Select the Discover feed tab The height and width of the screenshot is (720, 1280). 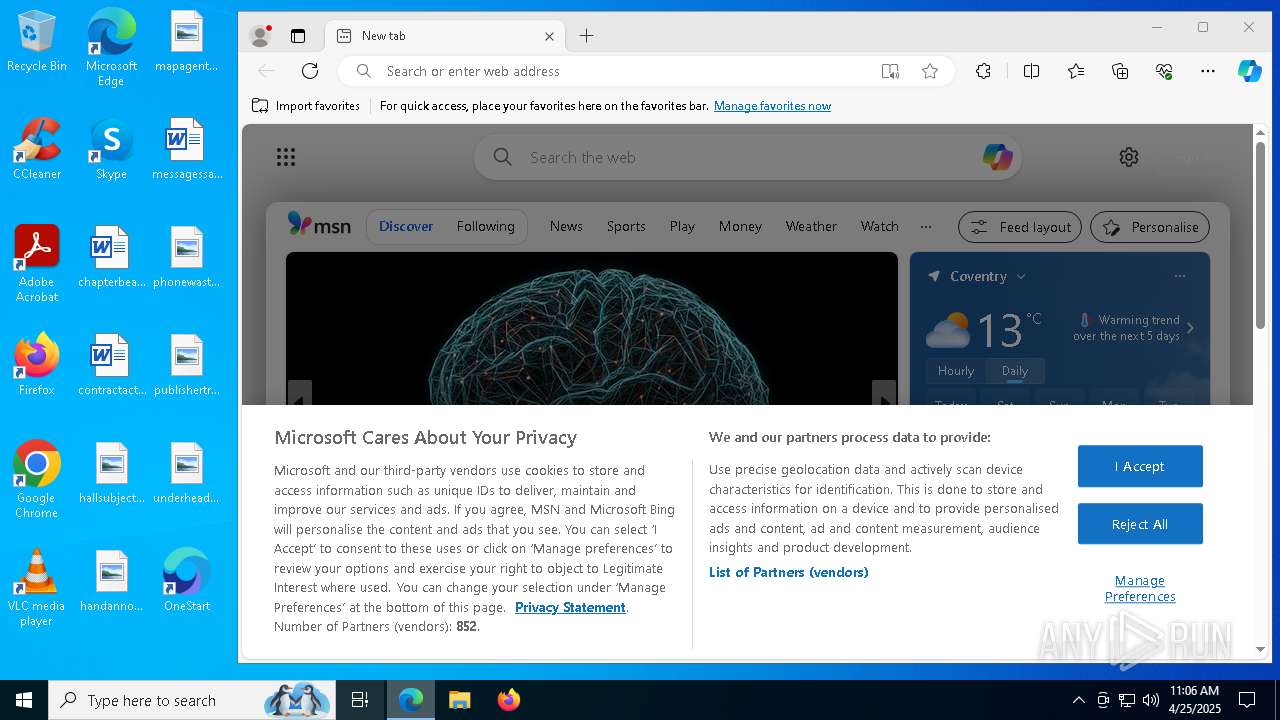point(406,226)
